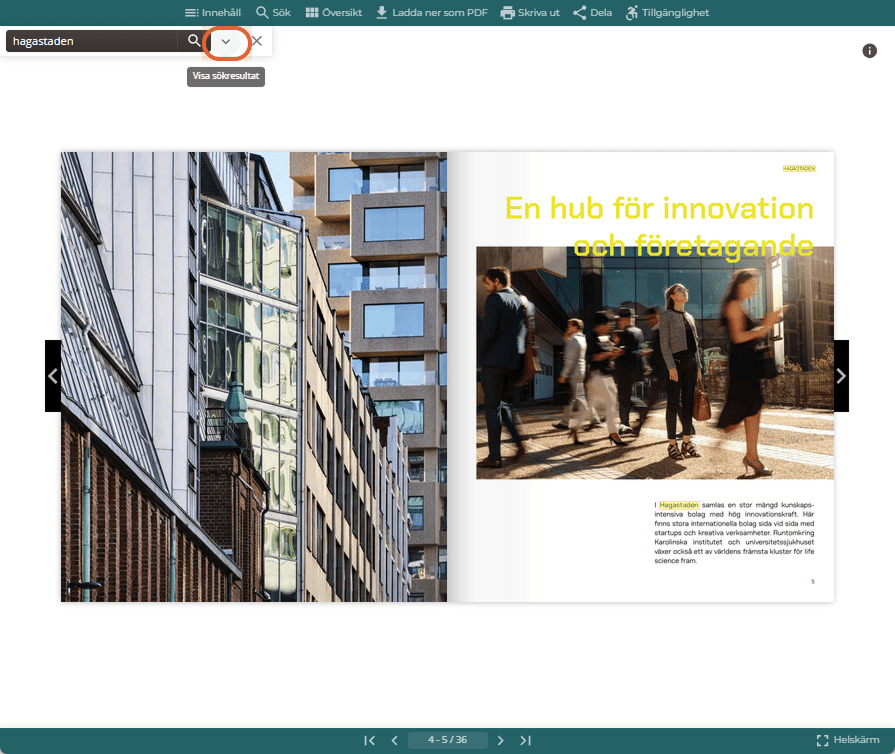The height and width of the screenshot is (754, 895).
Task: Open the Sök search tool
Action: point(273,13)
